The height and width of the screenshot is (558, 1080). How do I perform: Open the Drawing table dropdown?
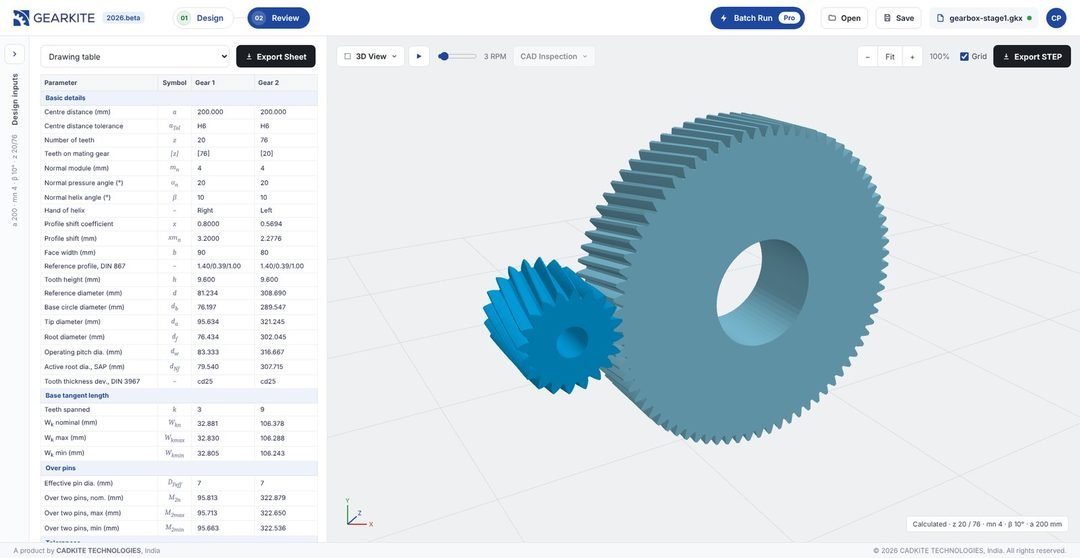pos(135,56)
